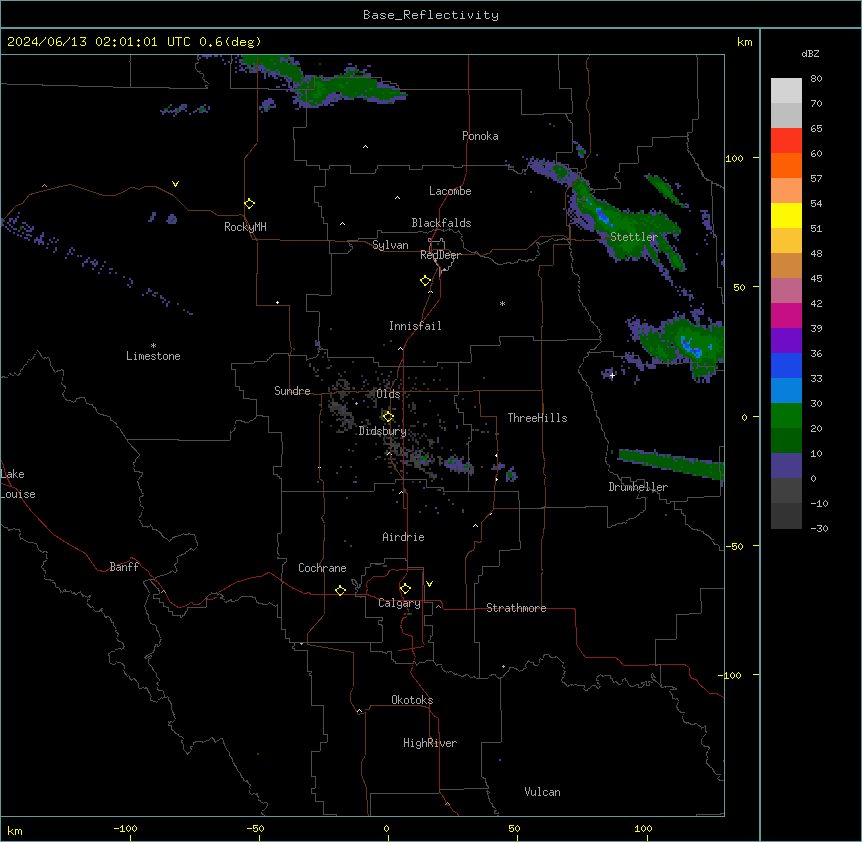Viewport: 862px width, 842px height.
Task: Click the Didsbury town label
Action: coord(383,431)
